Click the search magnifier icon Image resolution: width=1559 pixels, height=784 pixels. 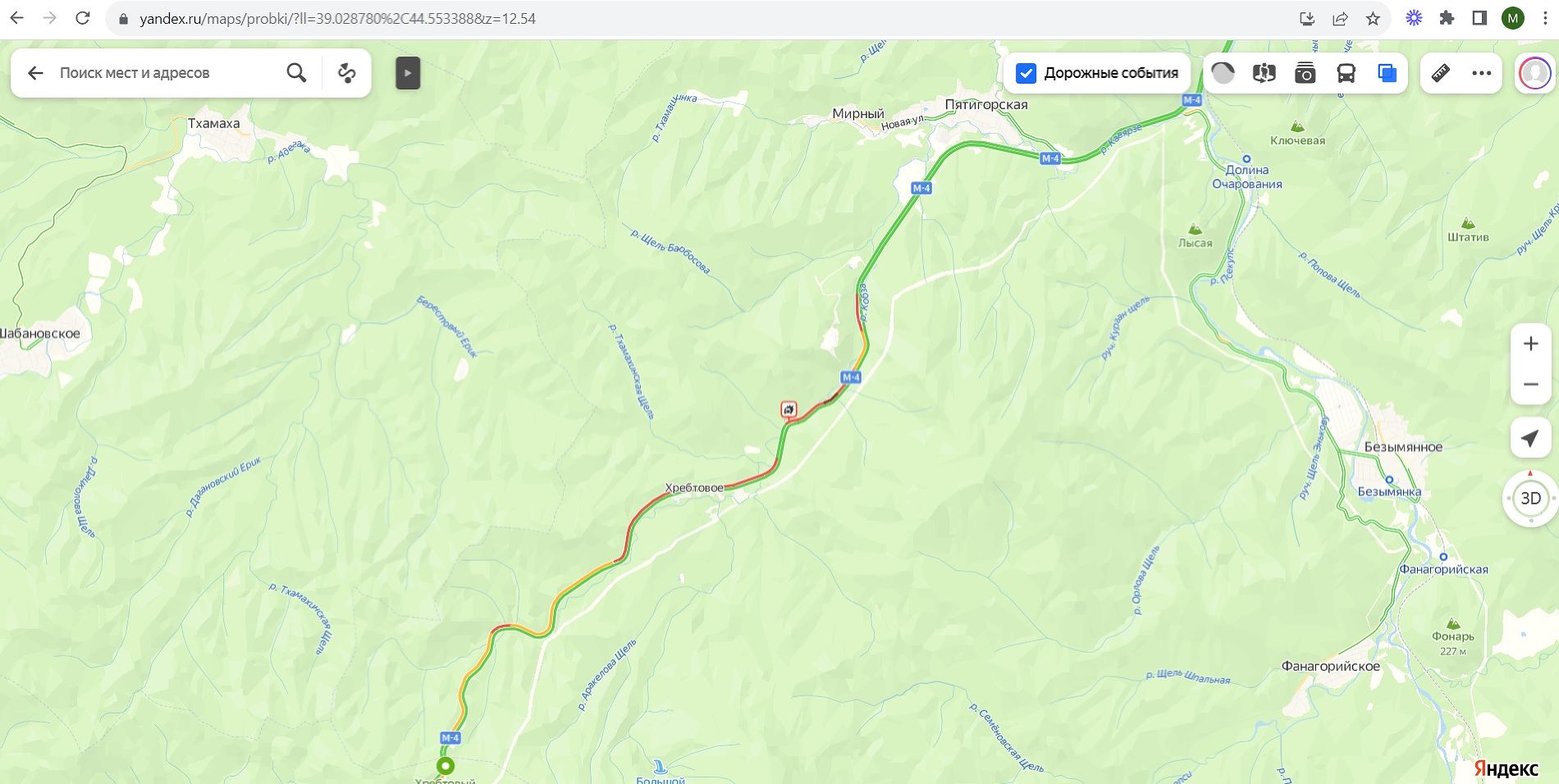(296, 73)
